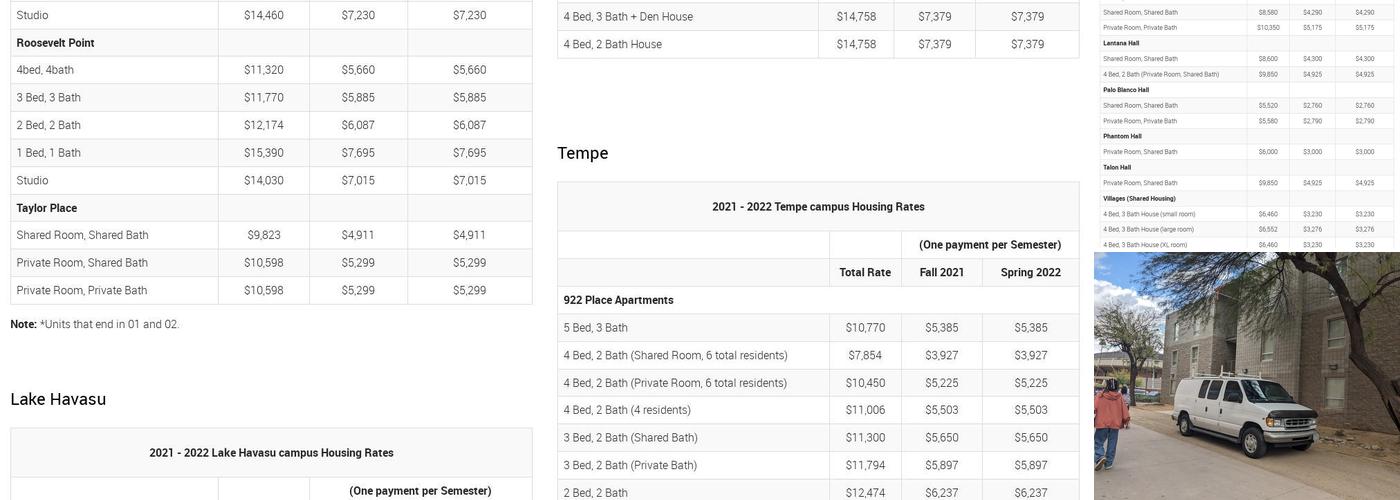Click the $9,823 total rate cell

[x=264, y=235]
